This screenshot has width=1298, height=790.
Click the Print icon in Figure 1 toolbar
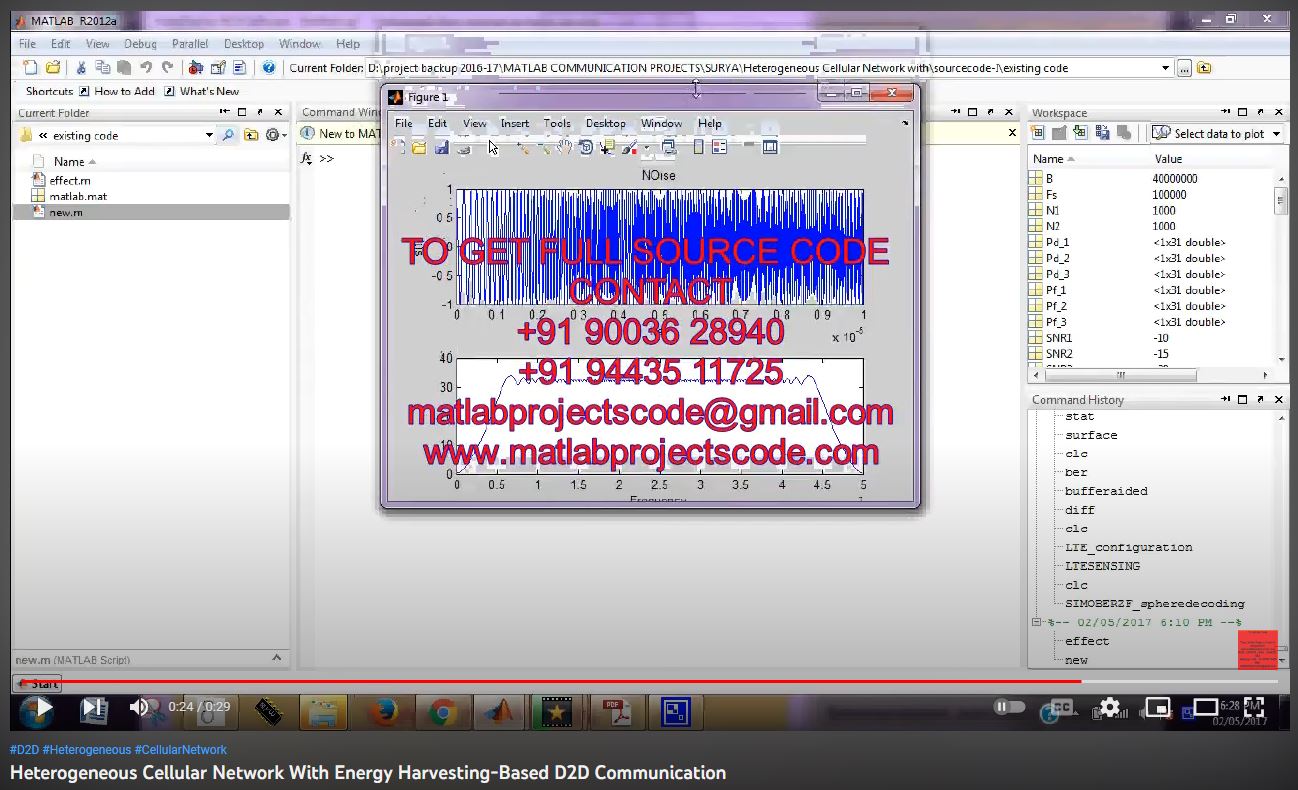click(x=463, y=147)
